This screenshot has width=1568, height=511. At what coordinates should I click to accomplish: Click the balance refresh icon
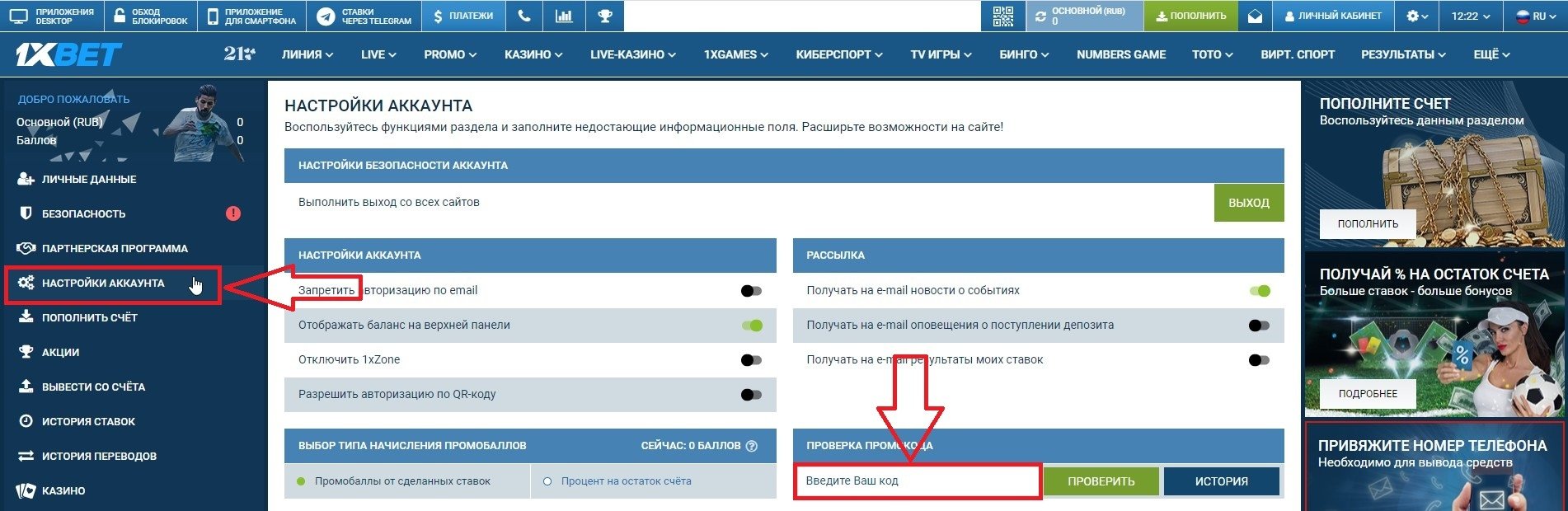(x=1040, y=16)
